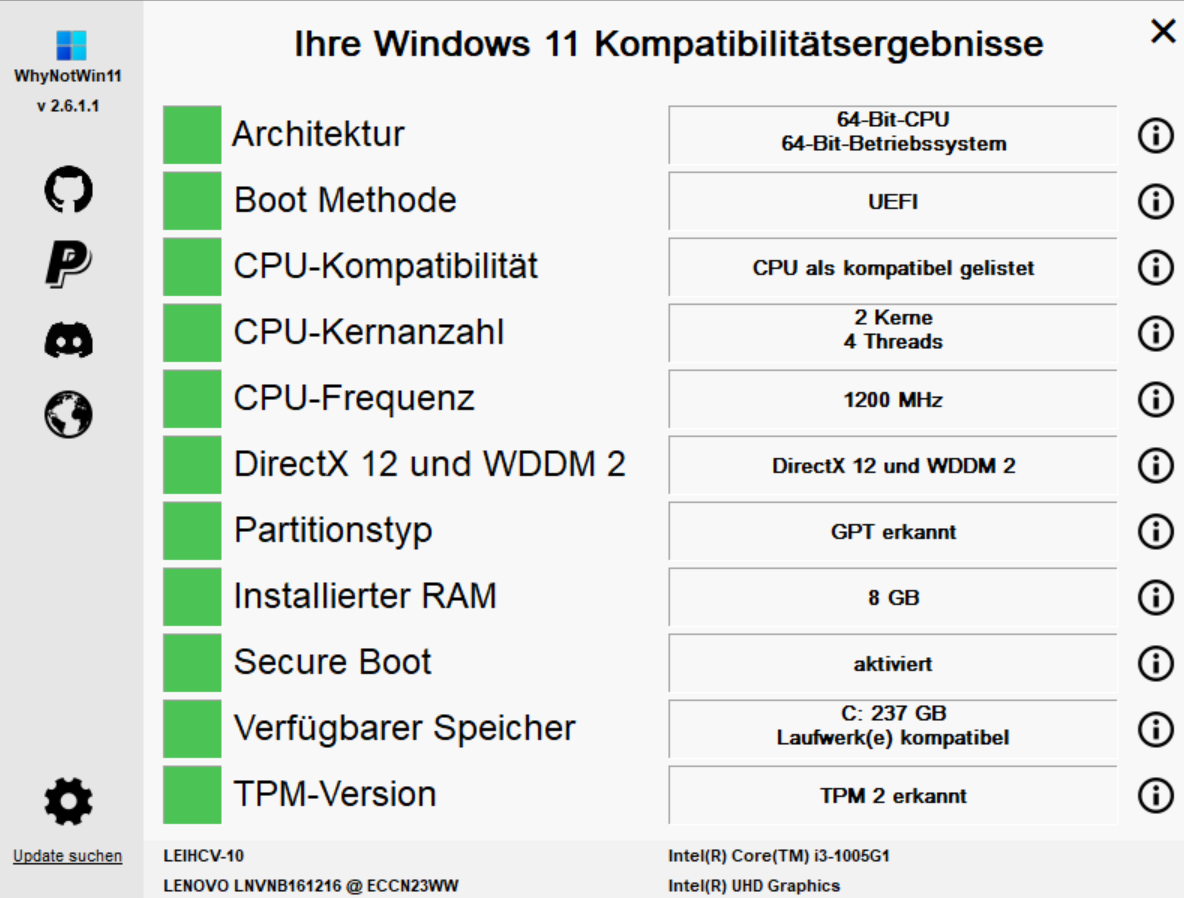This screenshot has width=1184, height=898.
Task: Click info icon for CPU-Frequenz
Action: pyautogui.click(x=1155, y=400)
